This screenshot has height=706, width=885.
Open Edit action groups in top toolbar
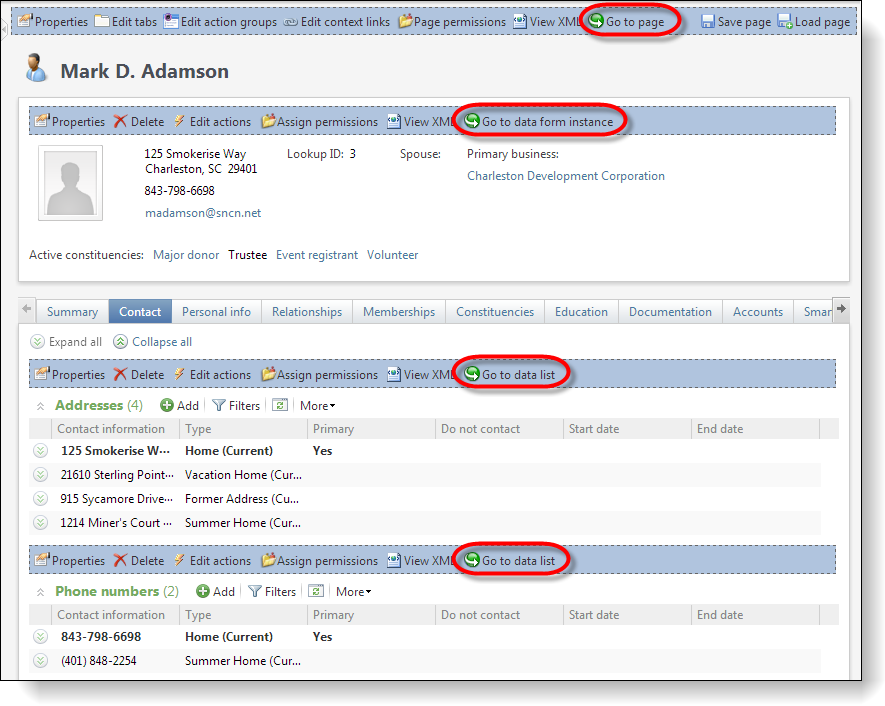tap(220, 21)
